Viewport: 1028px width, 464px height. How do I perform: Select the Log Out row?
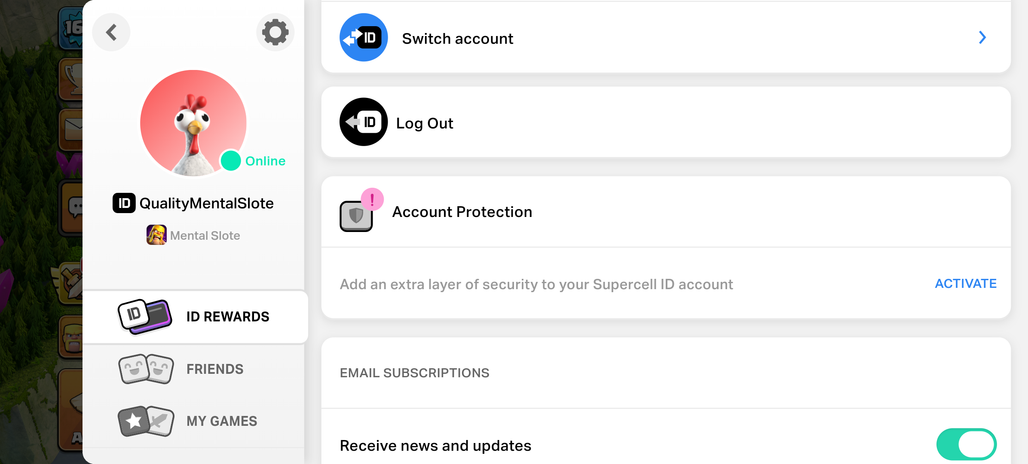pos(666,123)
